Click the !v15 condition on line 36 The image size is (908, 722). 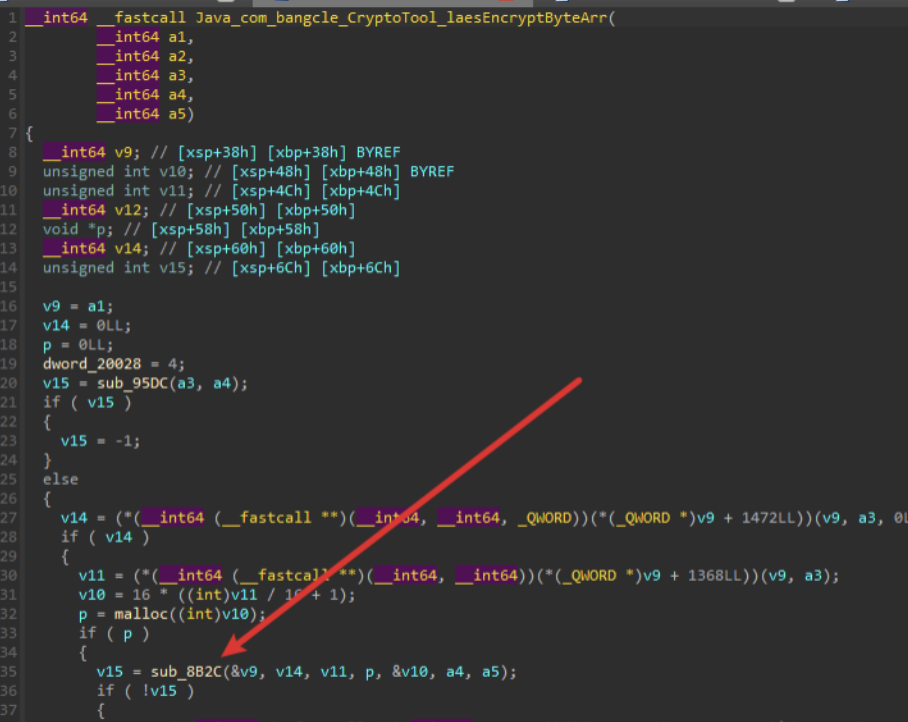click(x=159, y=691)
